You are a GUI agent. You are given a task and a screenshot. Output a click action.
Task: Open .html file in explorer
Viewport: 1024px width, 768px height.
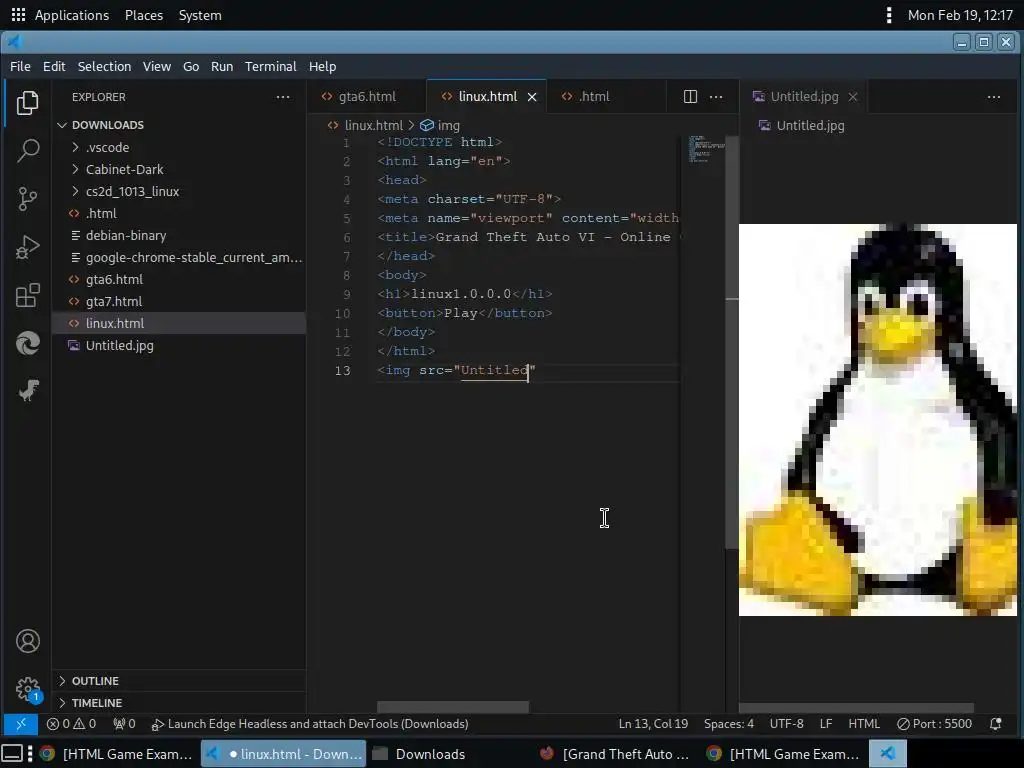point(178,214)
